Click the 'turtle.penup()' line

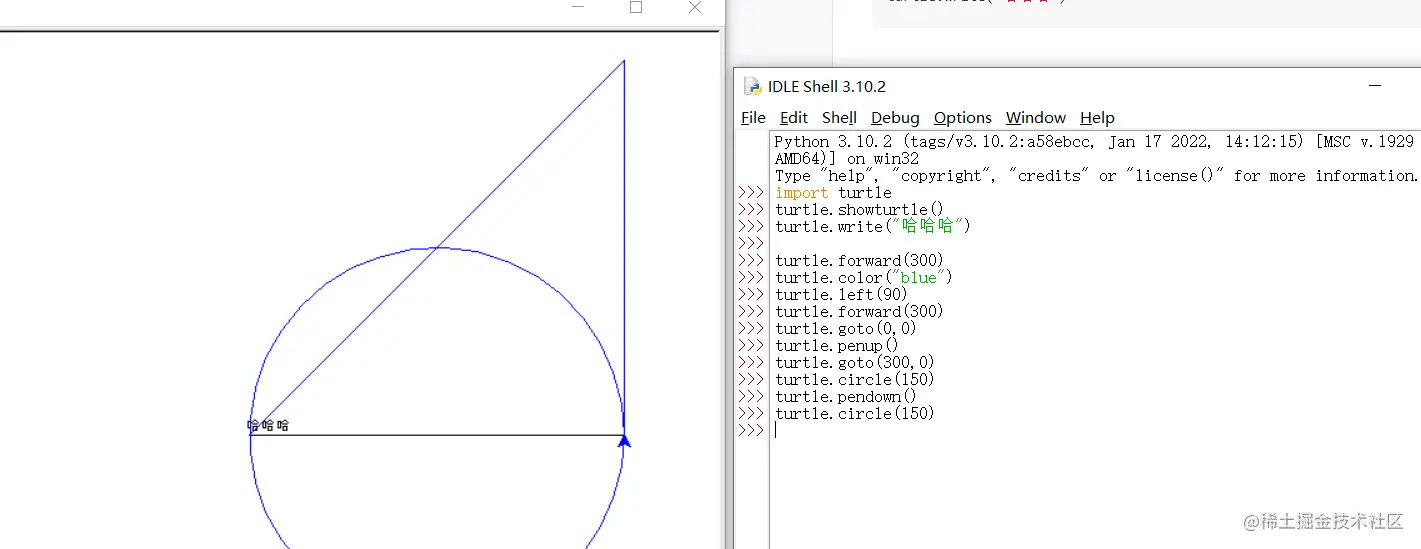tap(837, 346)
